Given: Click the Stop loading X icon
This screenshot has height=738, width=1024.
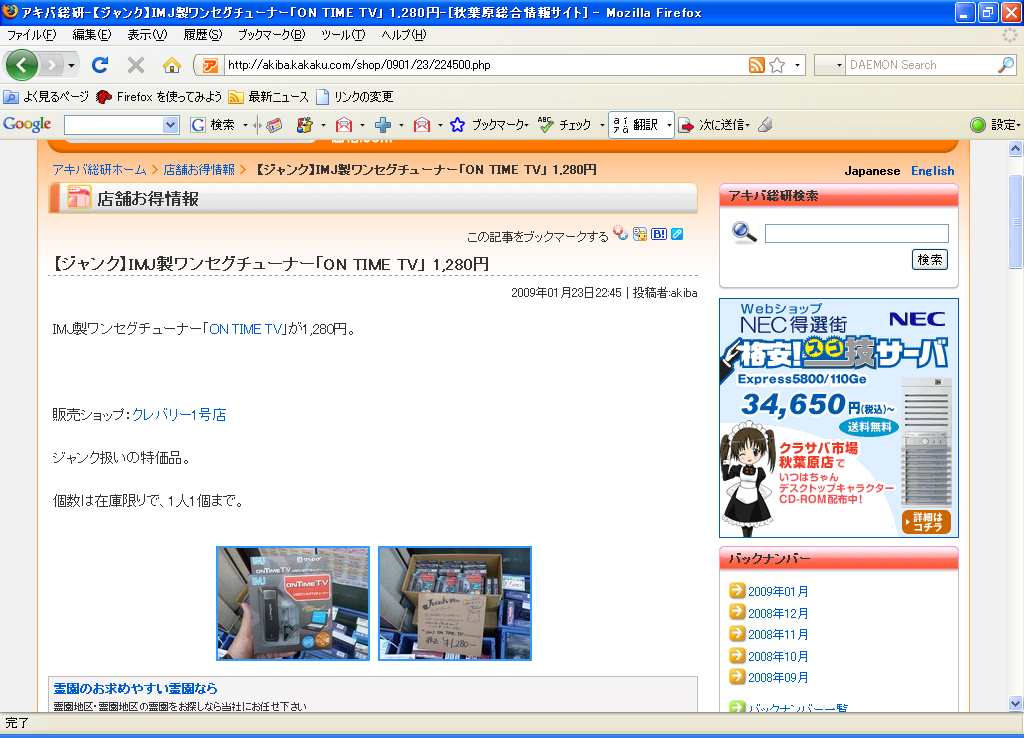Looking at the screenshot, I should pyautogui.click(x=136, y=65).
